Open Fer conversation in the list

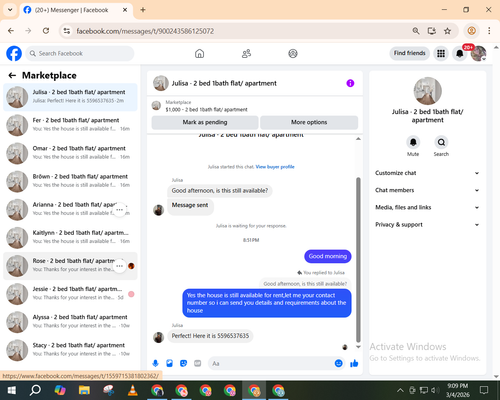(x=70, y=125)
